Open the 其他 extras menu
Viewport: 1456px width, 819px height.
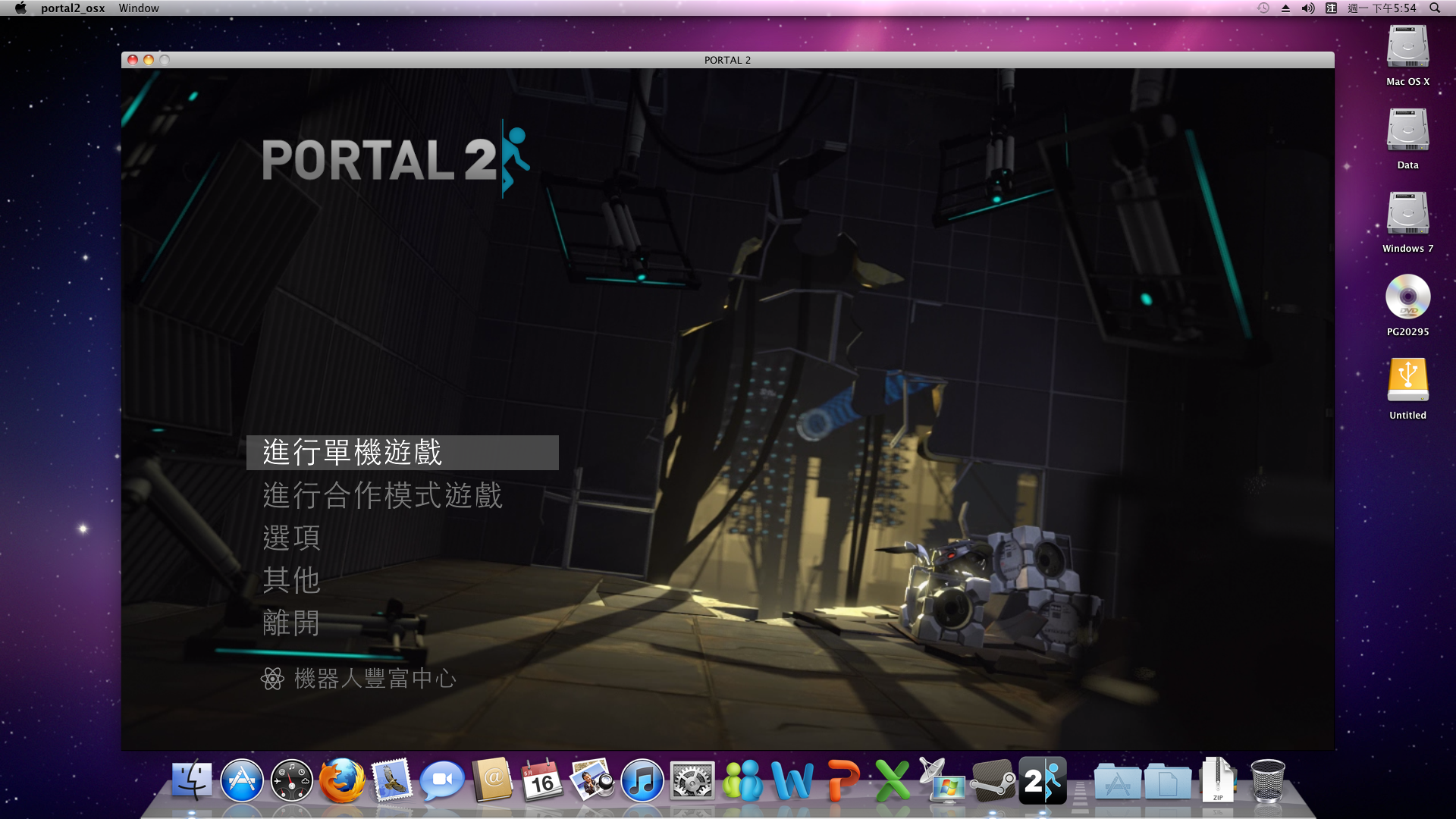click(291, 581)
